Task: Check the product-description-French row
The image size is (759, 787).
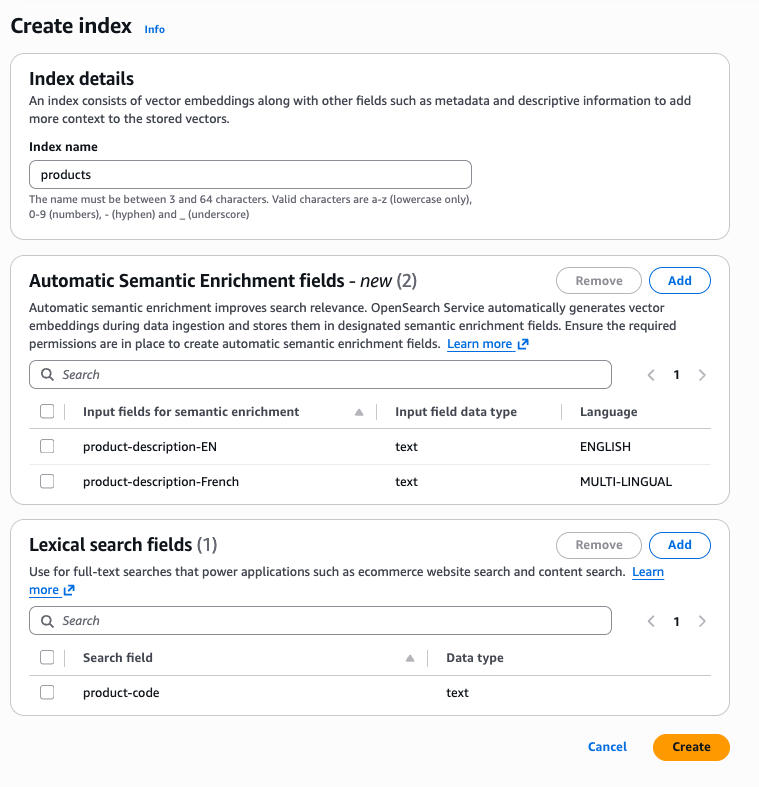Action: pyautogui.click(x=47, y=481)
